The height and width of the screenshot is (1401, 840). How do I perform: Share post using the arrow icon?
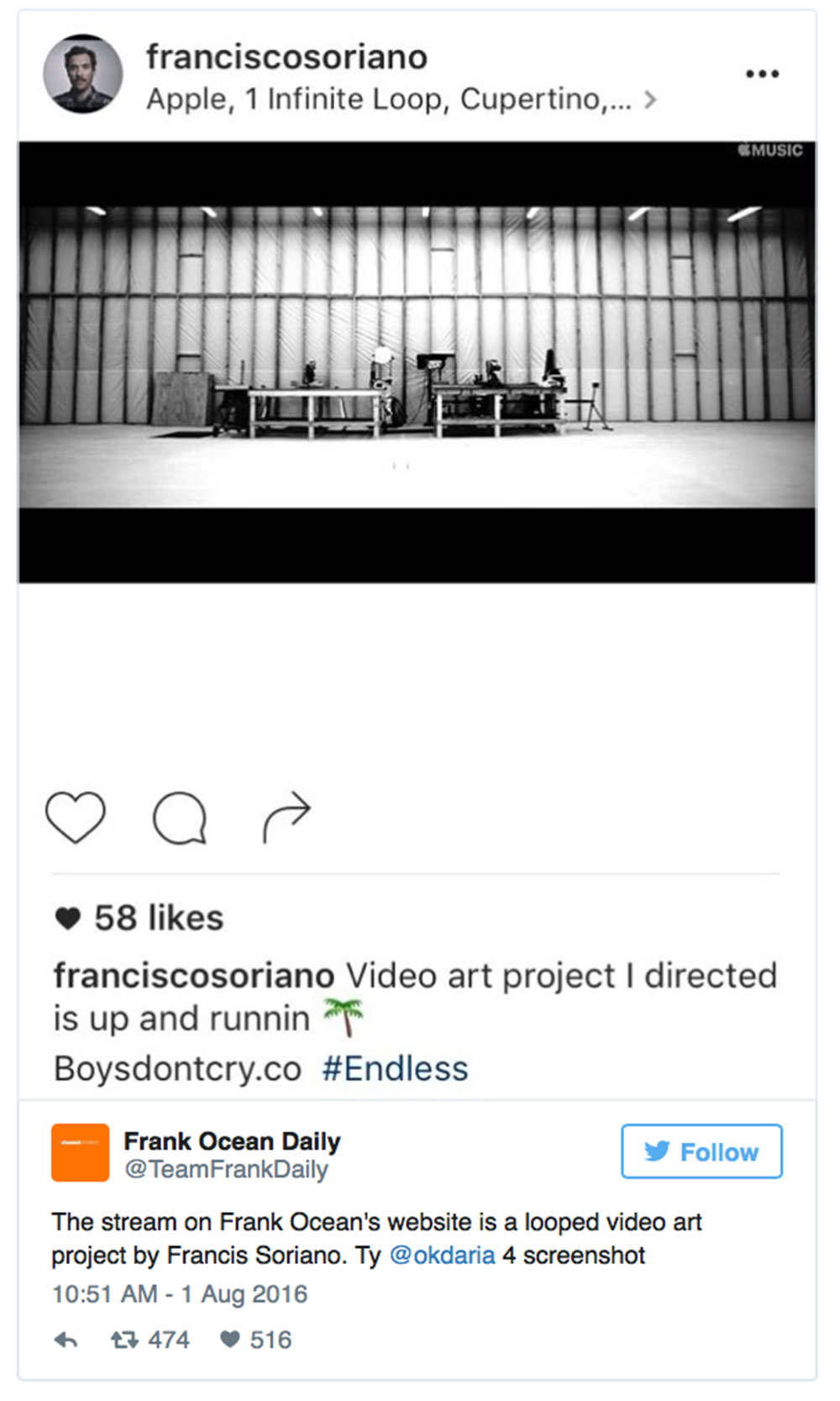pos(286,816)
